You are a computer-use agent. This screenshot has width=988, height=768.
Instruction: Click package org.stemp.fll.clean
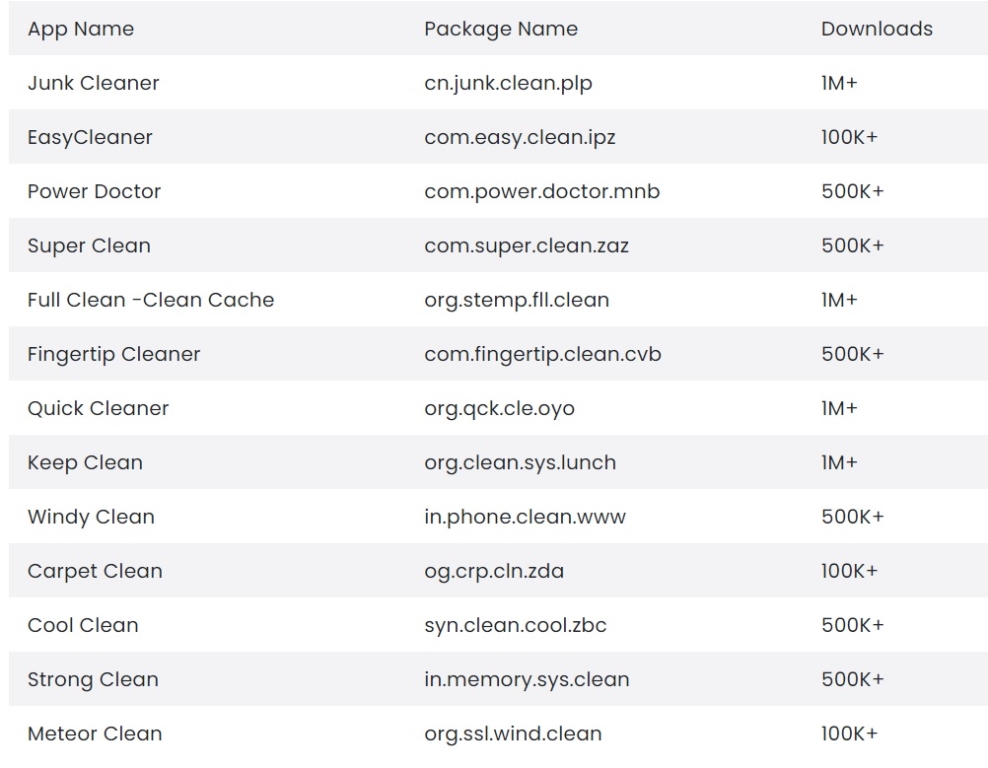(517, 300)
